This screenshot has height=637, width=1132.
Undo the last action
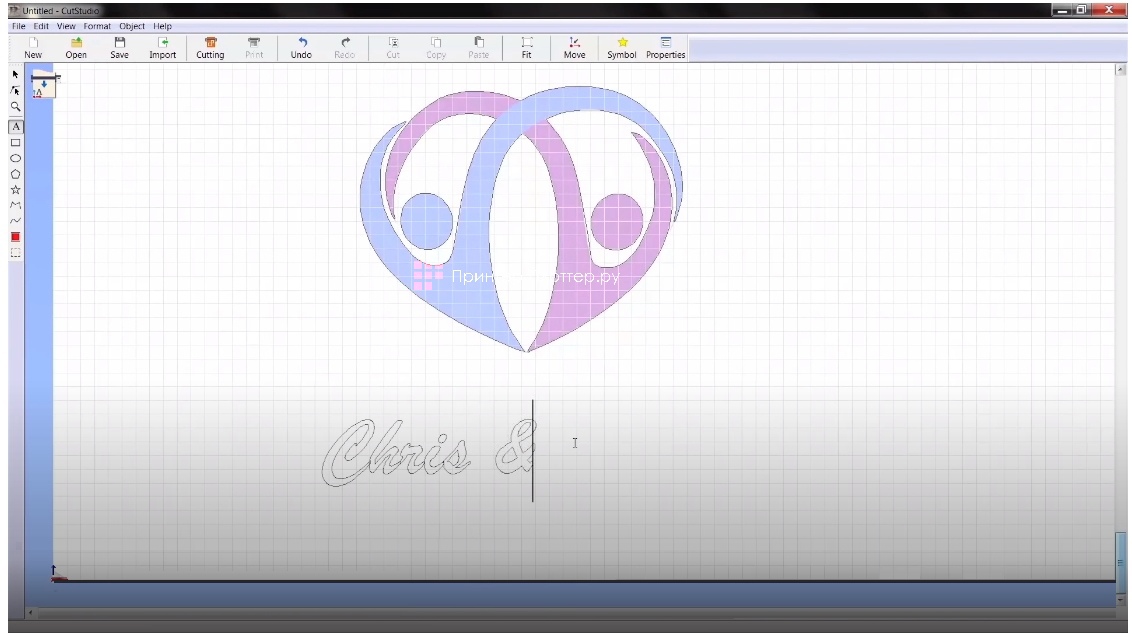click(x=301, y=48)
